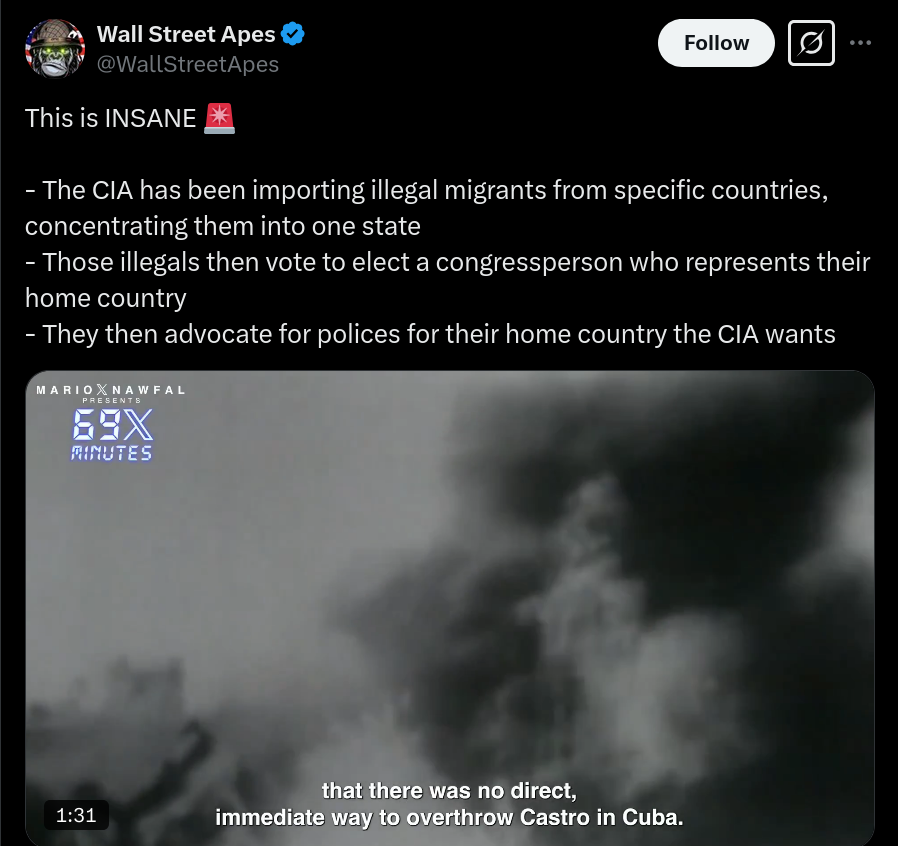Click the 69X Minutes logo in video
This screenshot has height=846, width=898.
(112, 435)
